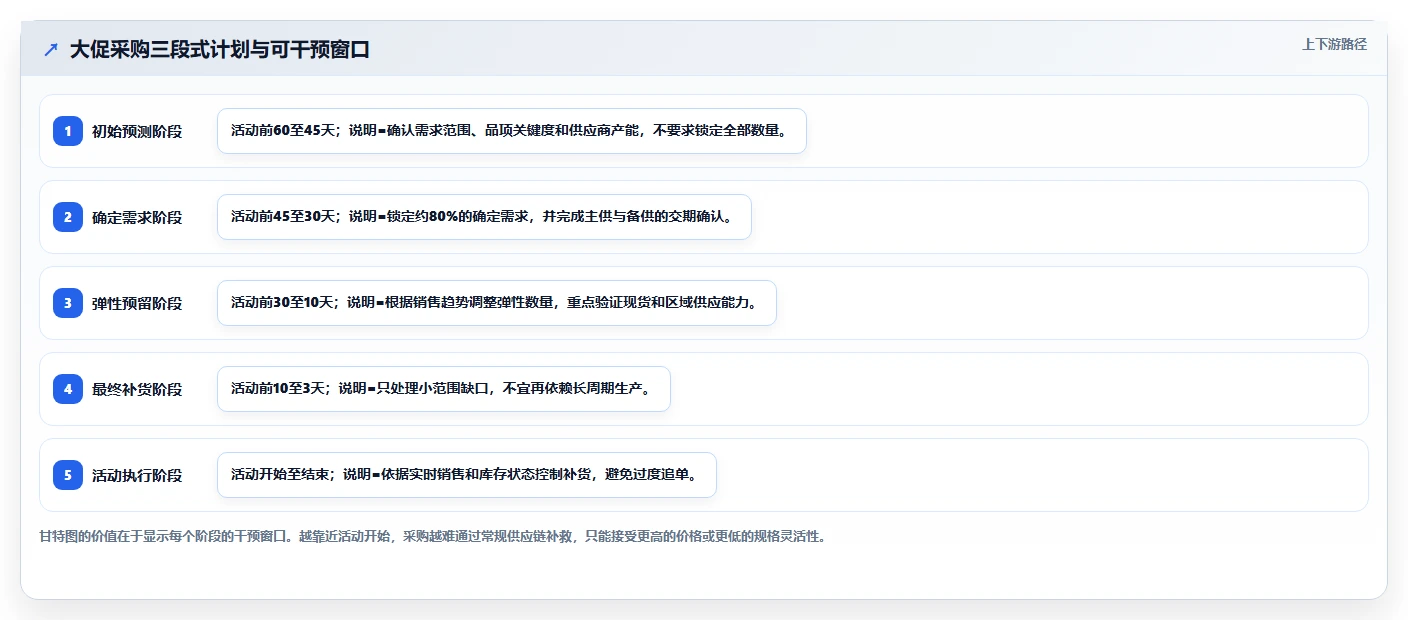The image size is (1408, 620).
Task: Click the step 2 number badge
Action: point(68,217)
